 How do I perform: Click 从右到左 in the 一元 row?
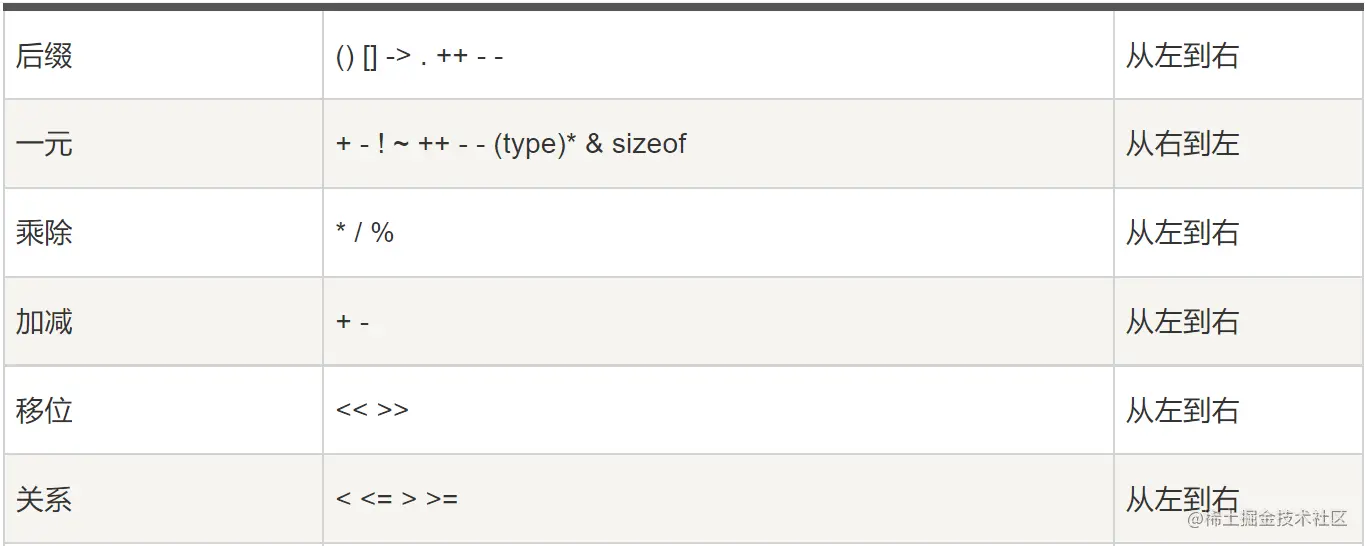tap(1182, 144)
